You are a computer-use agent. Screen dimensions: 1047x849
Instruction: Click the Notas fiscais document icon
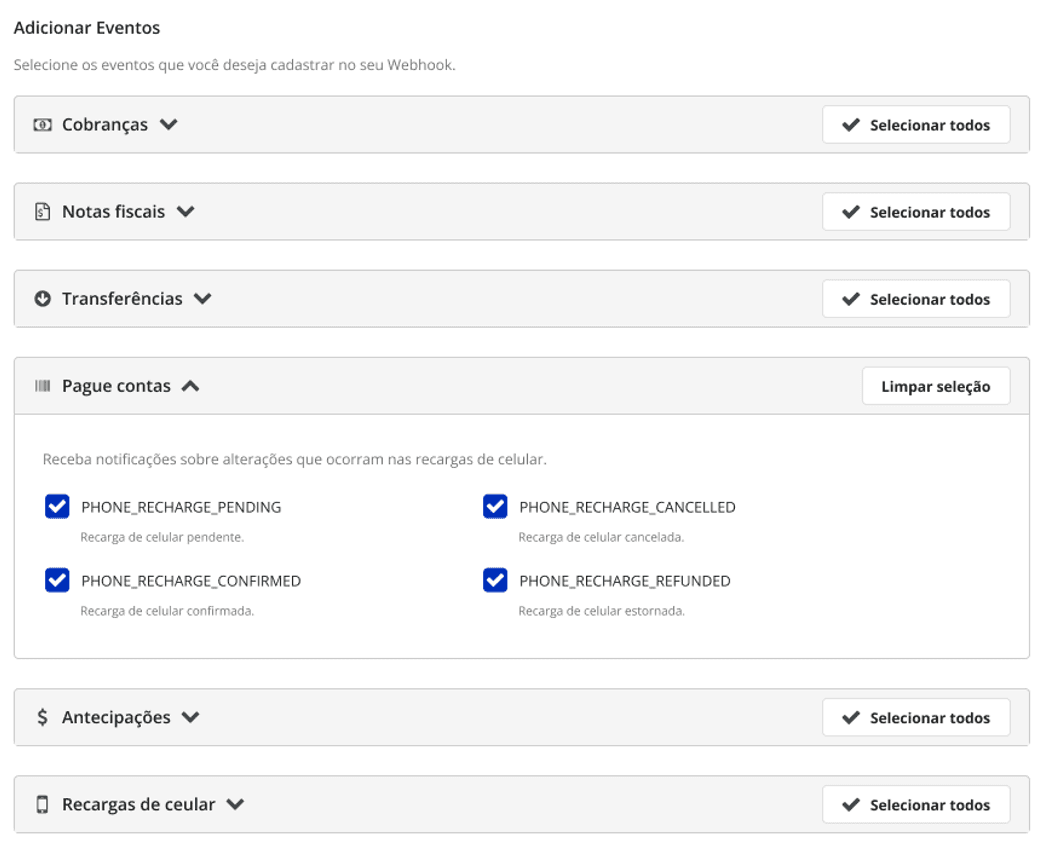pos(43,212)
